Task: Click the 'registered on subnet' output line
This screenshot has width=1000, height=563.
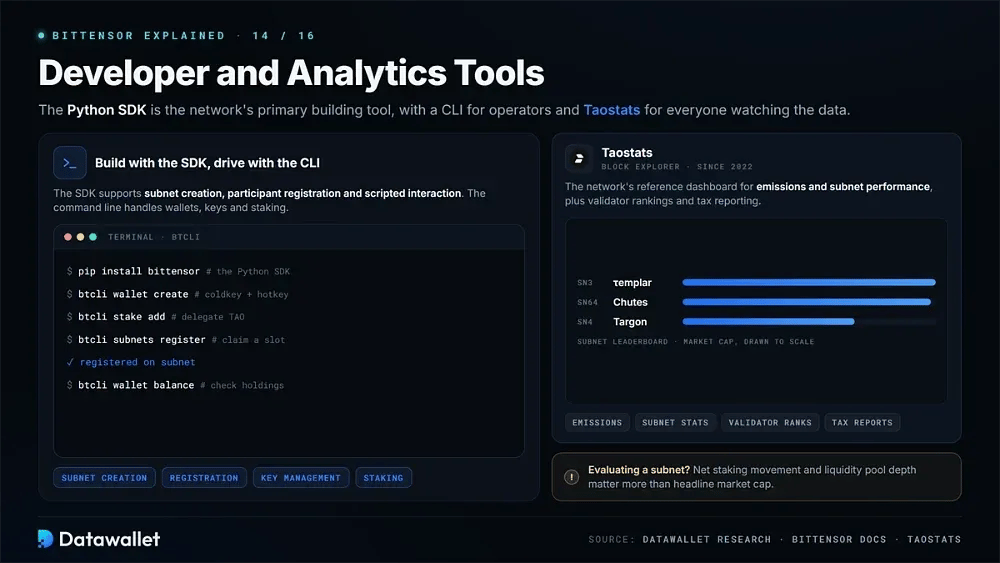Action: point(131,362)
